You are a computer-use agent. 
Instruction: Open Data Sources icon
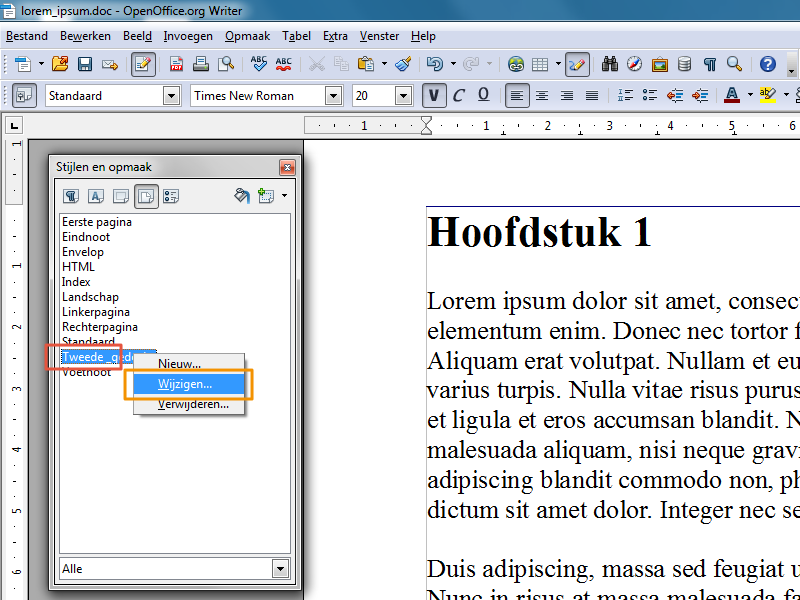(x=684, y=64)
